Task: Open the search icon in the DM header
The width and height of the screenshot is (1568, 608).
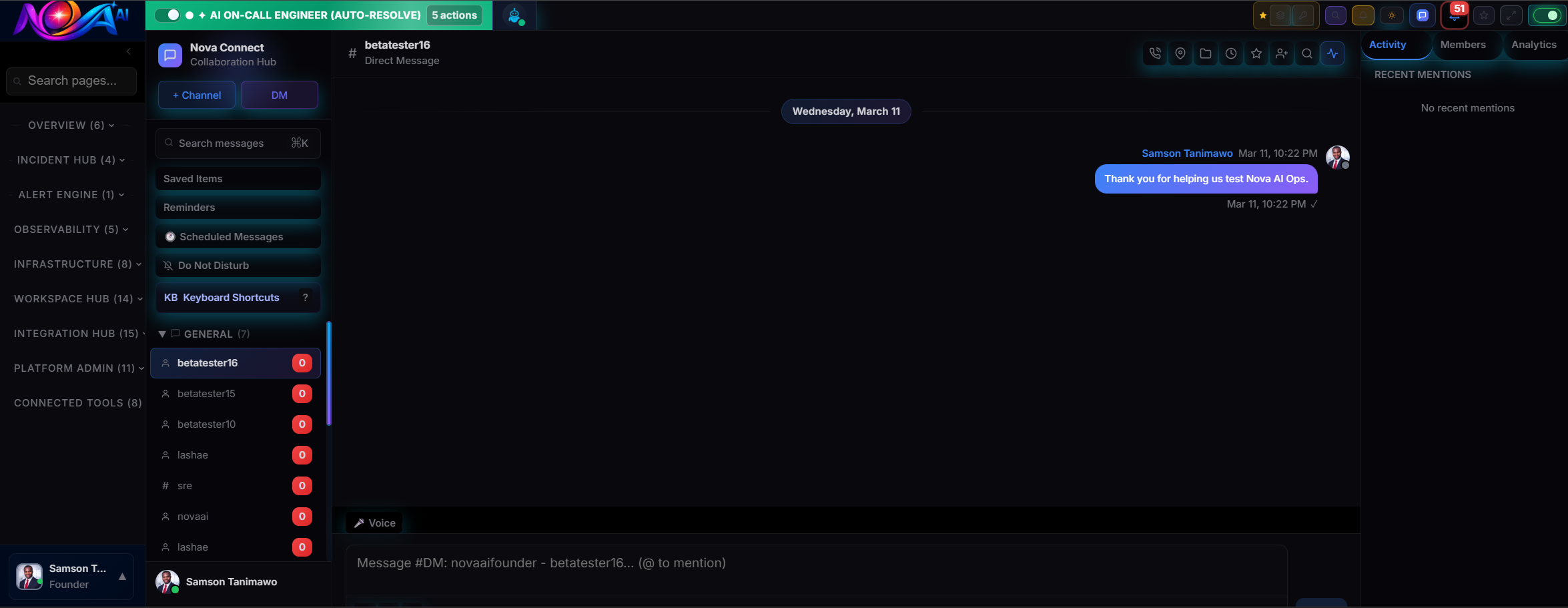Action: click(x=1307, y=53)
